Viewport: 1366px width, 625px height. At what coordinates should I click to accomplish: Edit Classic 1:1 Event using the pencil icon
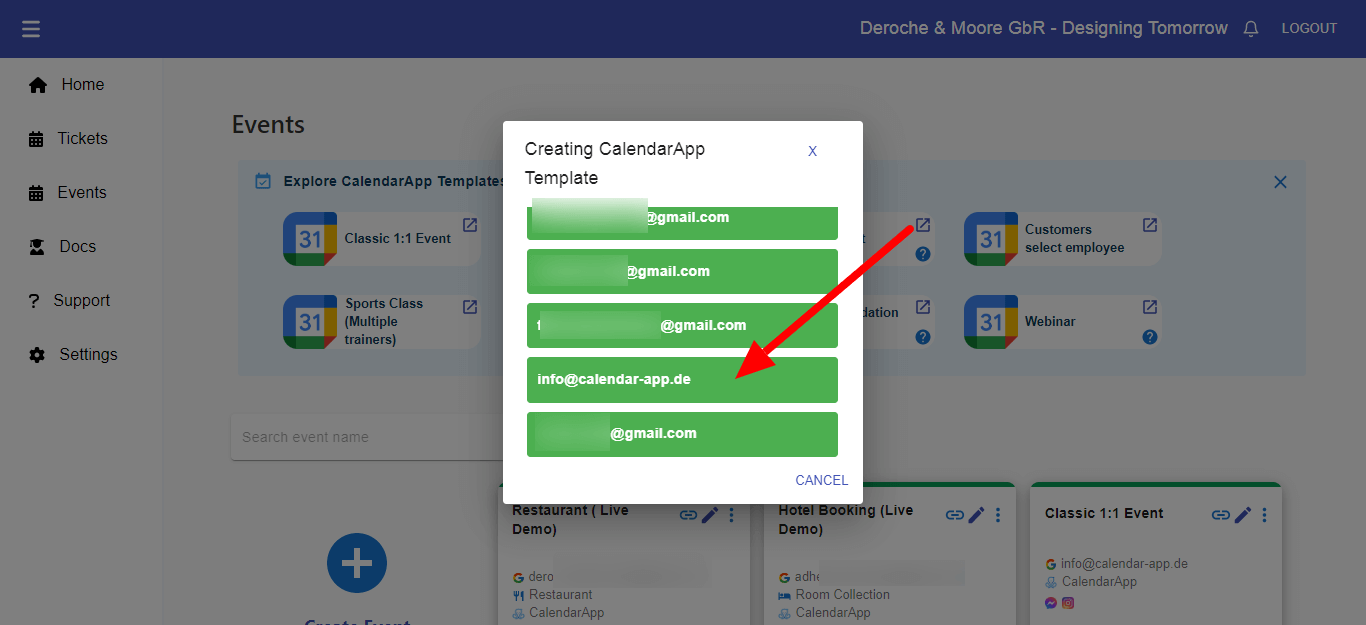click(1242, 514)
